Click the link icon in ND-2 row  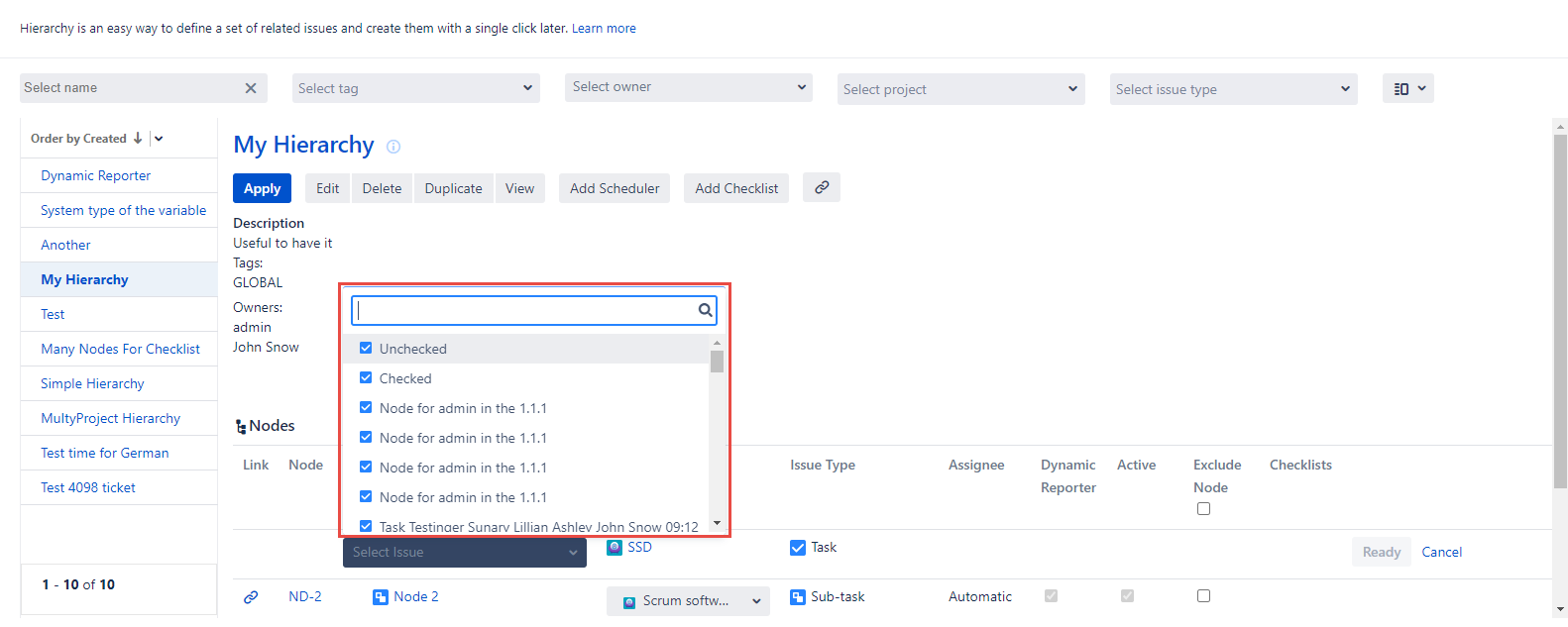coord(251,596)
